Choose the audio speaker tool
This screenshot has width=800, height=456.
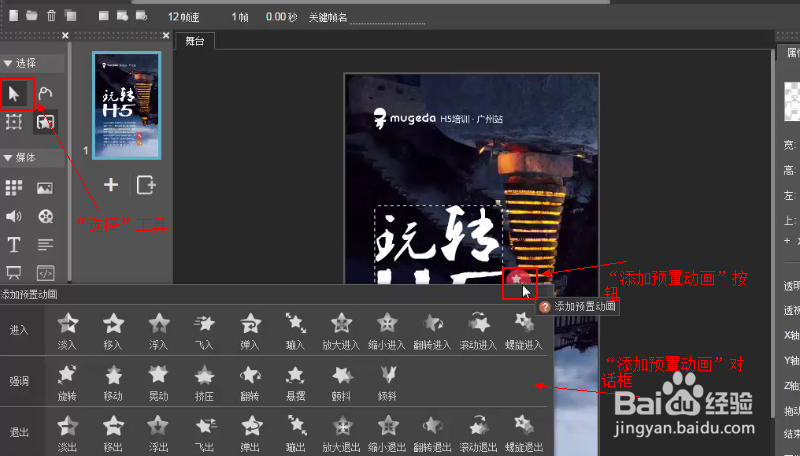(14, 216)
